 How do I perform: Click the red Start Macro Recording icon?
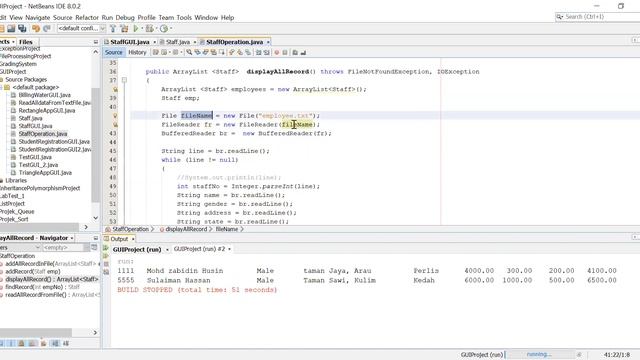coord(277,52)
